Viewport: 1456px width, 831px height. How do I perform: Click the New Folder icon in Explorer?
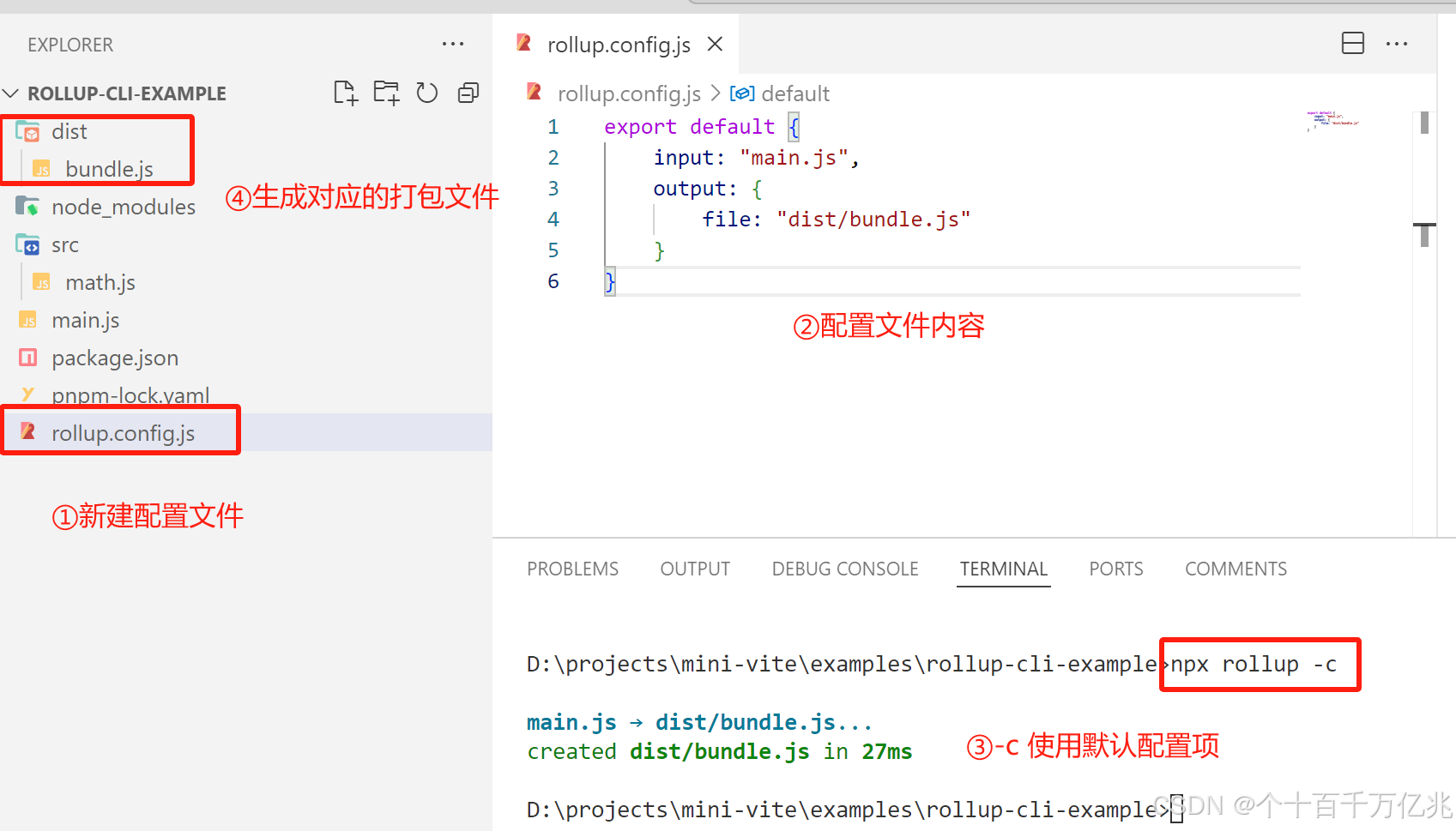386,93
